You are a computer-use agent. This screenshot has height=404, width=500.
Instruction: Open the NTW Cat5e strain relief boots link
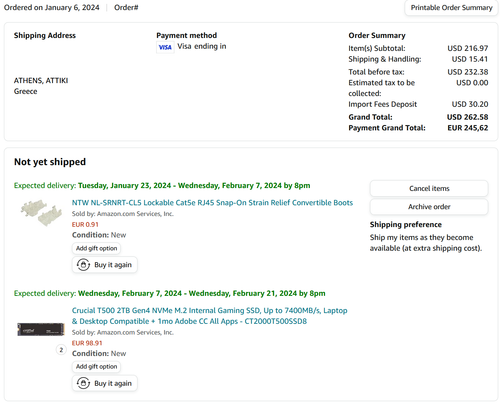pos(212,203)
